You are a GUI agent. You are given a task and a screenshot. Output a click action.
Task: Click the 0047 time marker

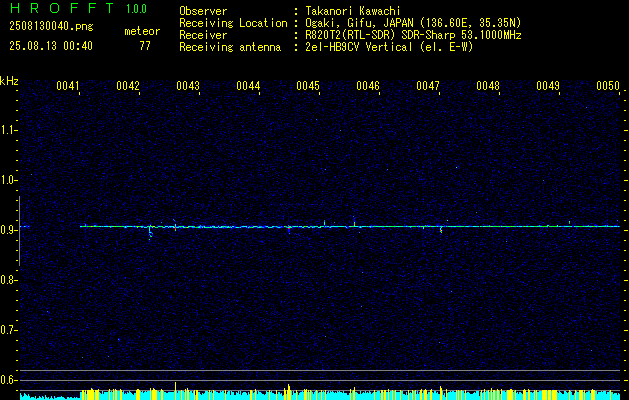(x=428, y=85)
